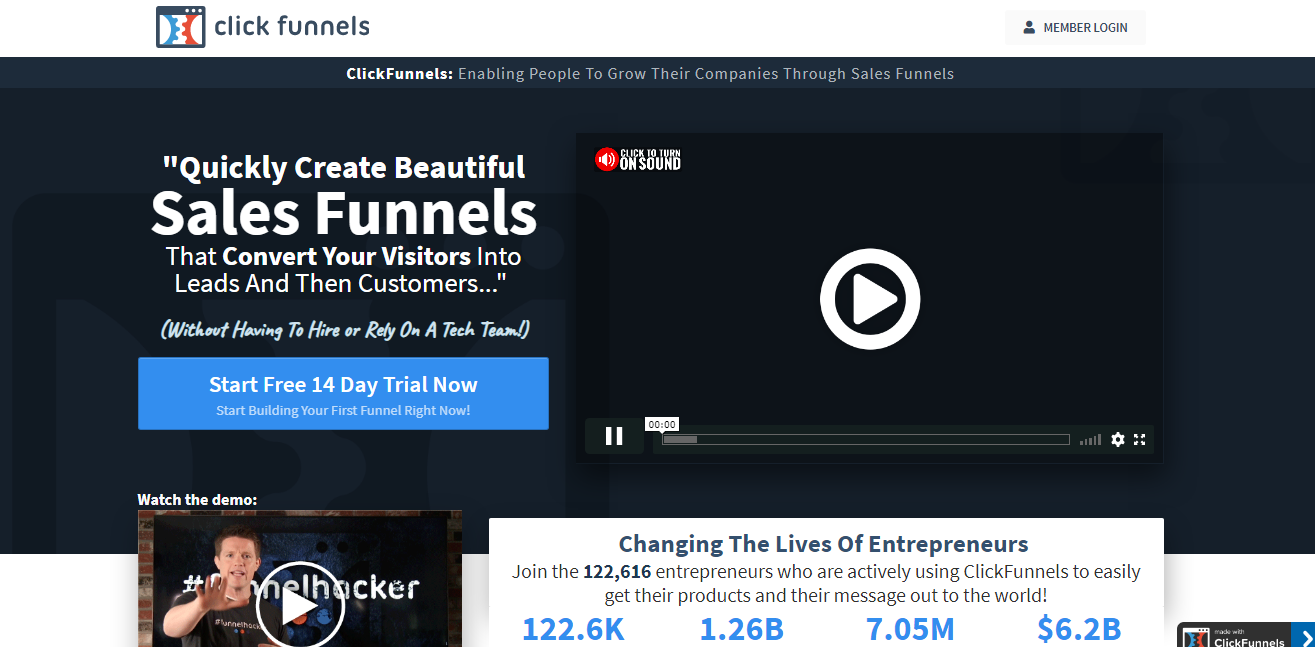The width and height of the screenshot is (1315, 647).
Task: Select the 7.05M statistic
Action: click(x=910, y=629)
